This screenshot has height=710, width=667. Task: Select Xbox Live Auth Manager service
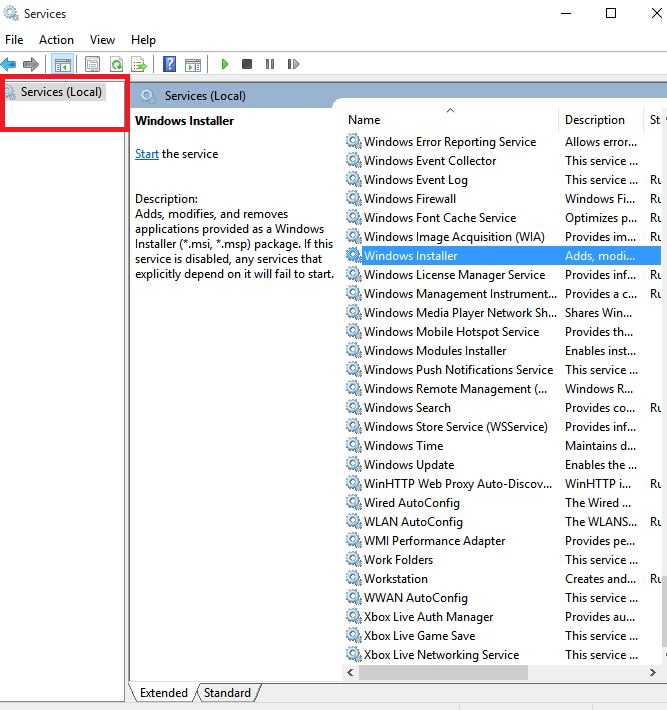(503, 617)
